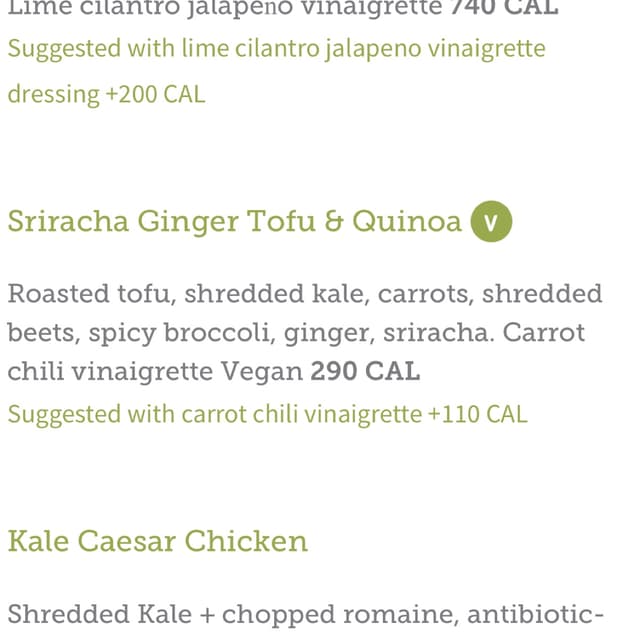Select the suggested lime cilantro jalapeno vinaigrette line
The width and height of the screenshot is (640, 640).
pos(277,49)
